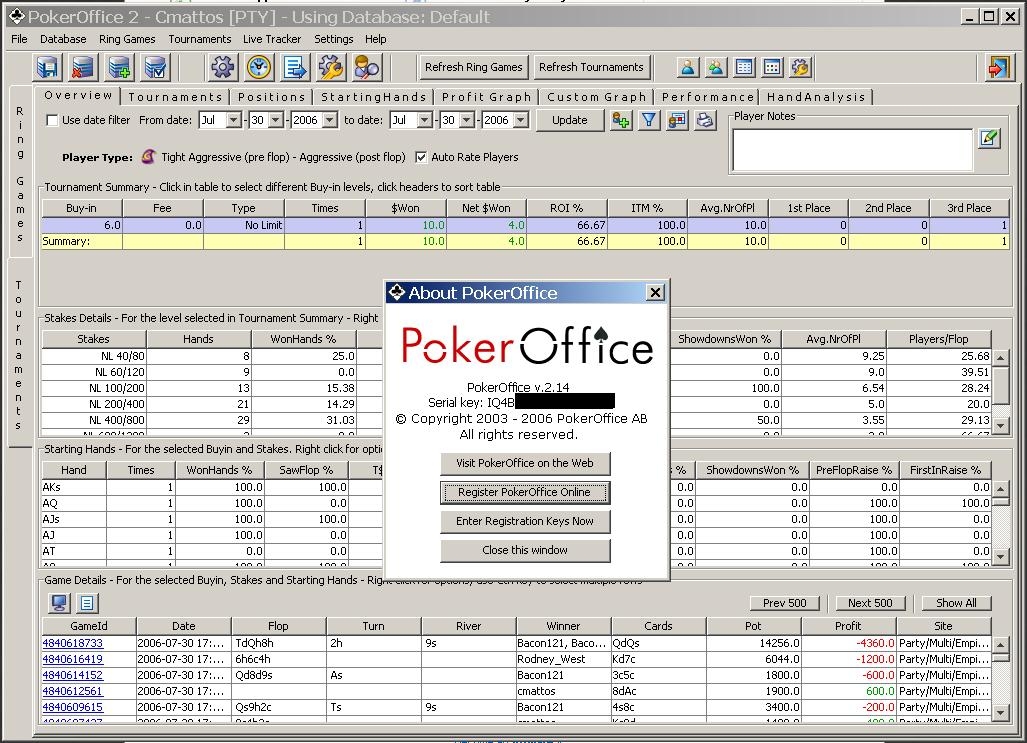Expand the From date day dropdown

tap(280, 120)
